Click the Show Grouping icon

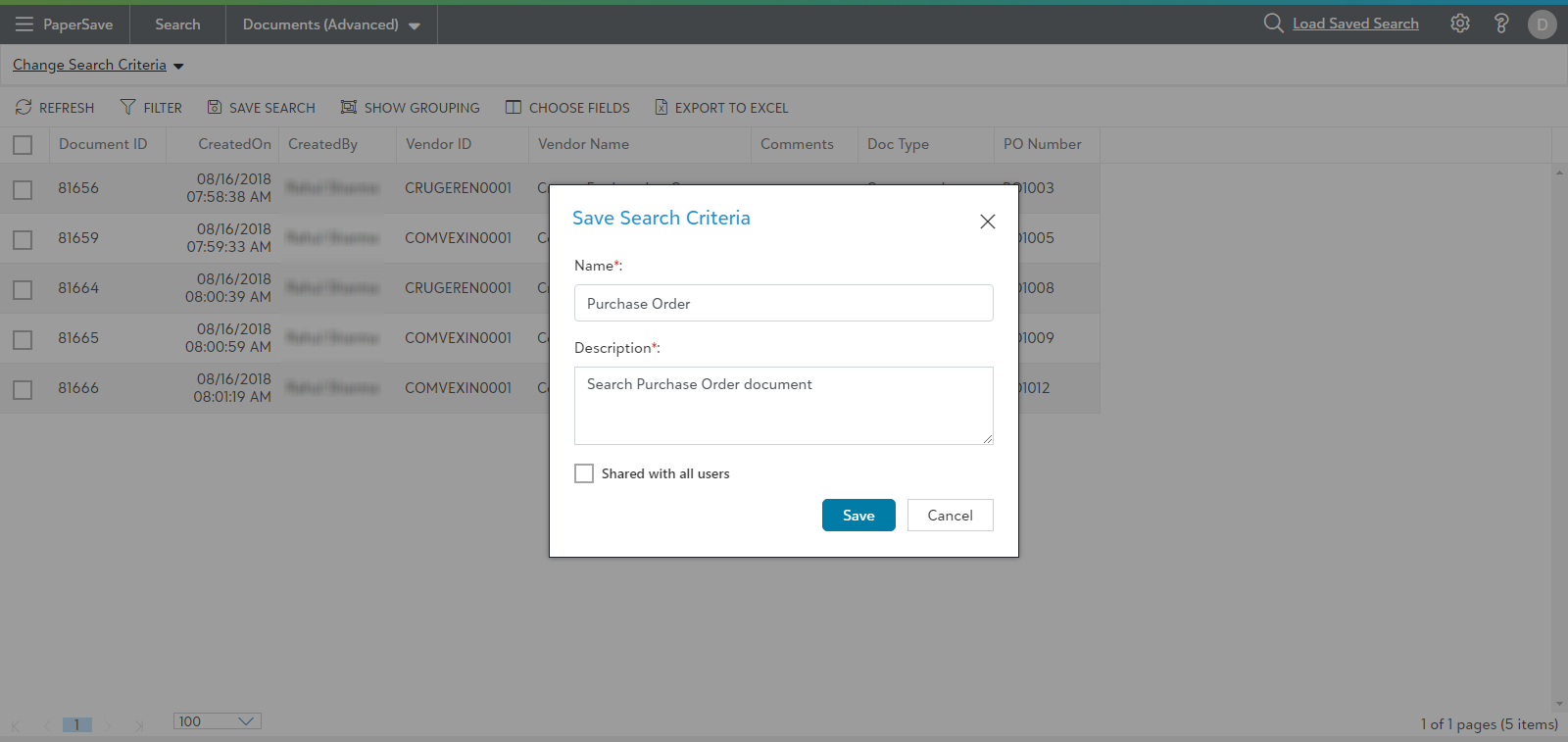(x=348, y=107)
